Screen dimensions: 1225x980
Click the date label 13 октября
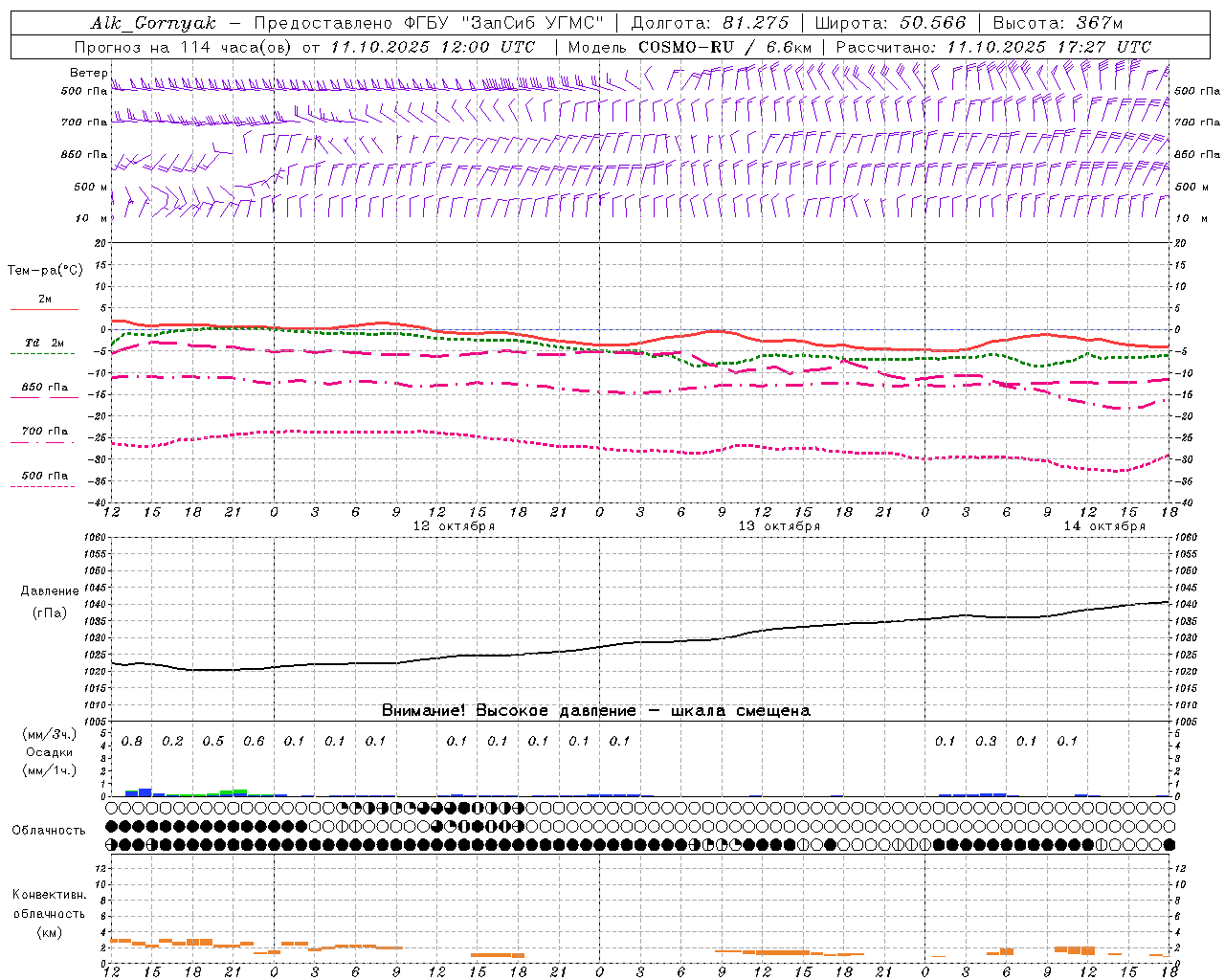coord(779,526)
